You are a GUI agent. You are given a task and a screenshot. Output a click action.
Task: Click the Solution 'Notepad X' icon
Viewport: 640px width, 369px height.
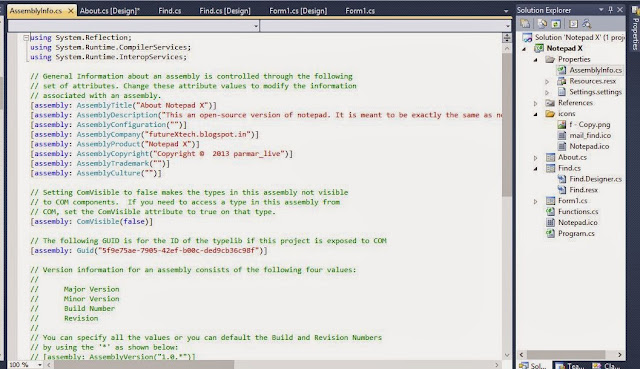[x=527, y=38]
